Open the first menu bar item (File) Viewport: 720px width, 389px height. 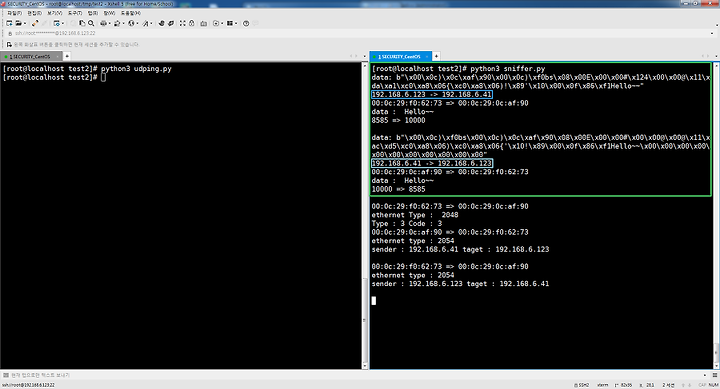(x=14, y=13)
